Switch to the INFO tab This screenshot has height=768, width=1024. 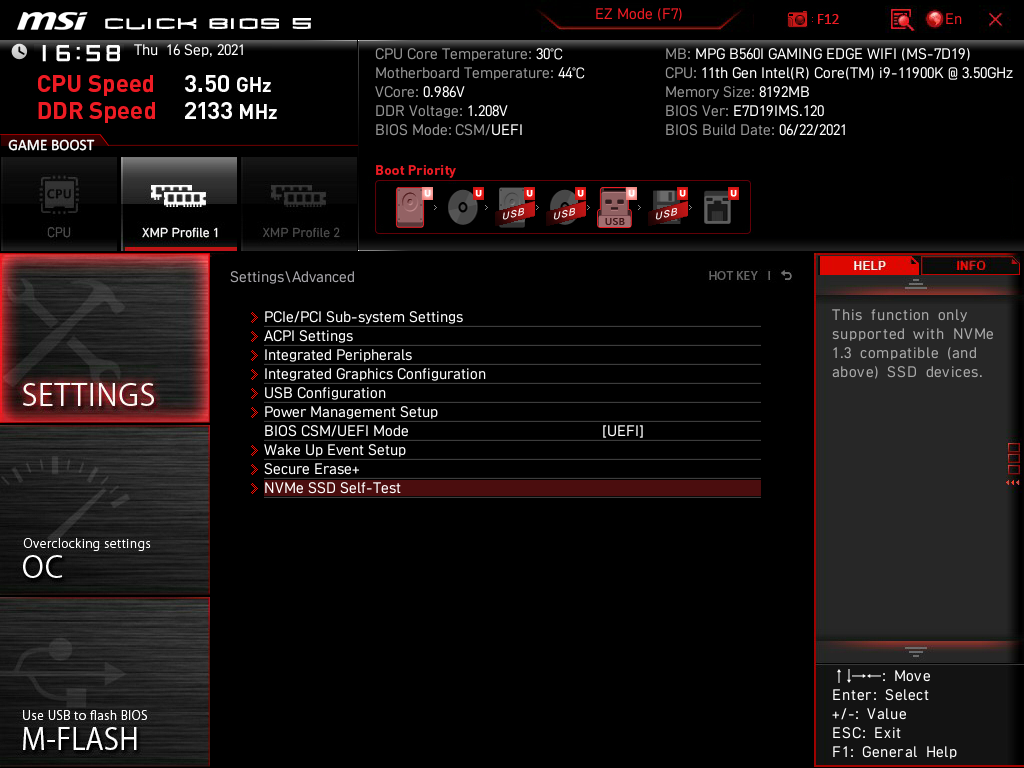point(970,265)
